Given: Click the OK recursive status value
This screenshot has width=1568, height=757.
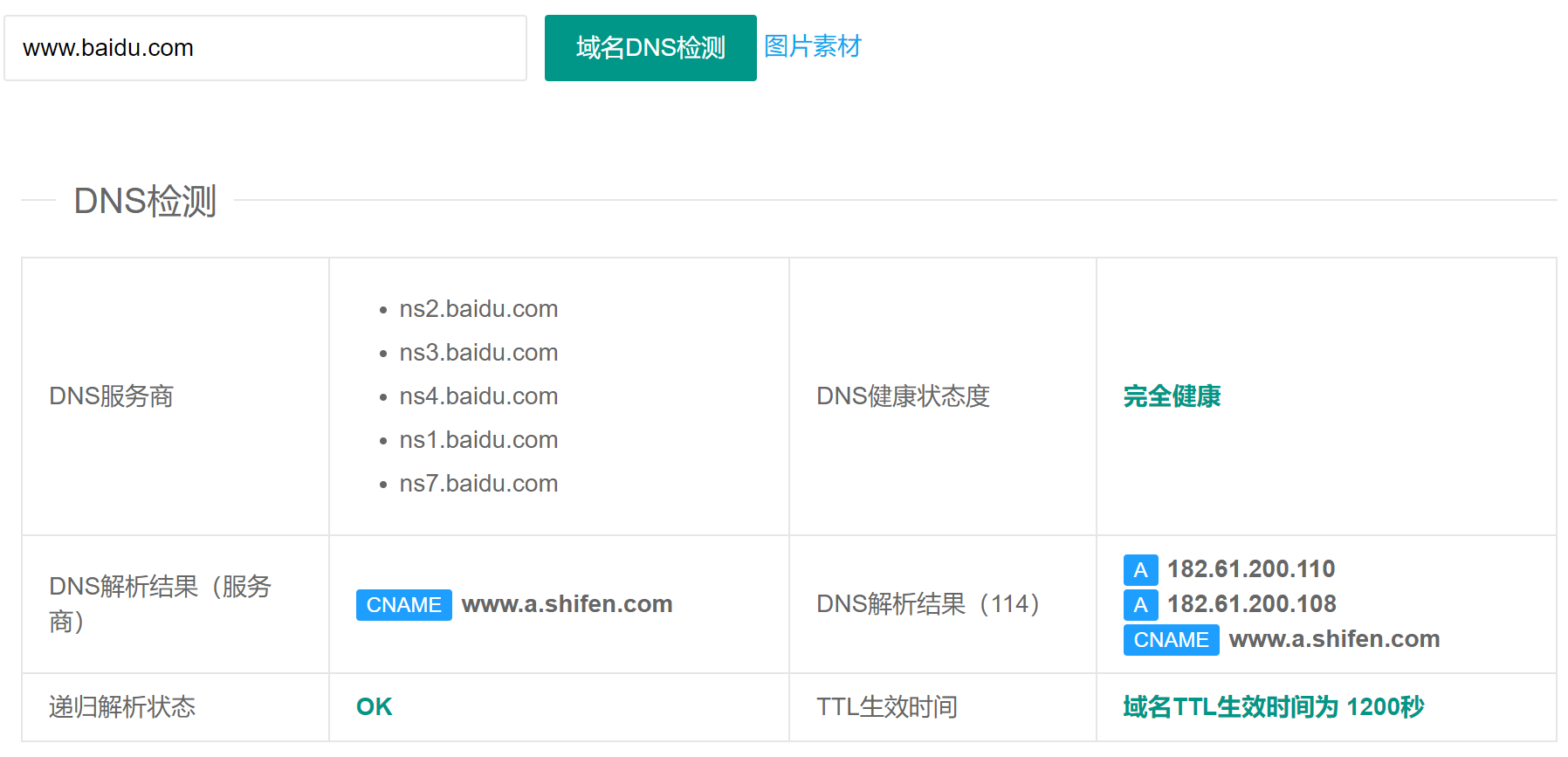Looking at the screenshot, I should point(374,707).
